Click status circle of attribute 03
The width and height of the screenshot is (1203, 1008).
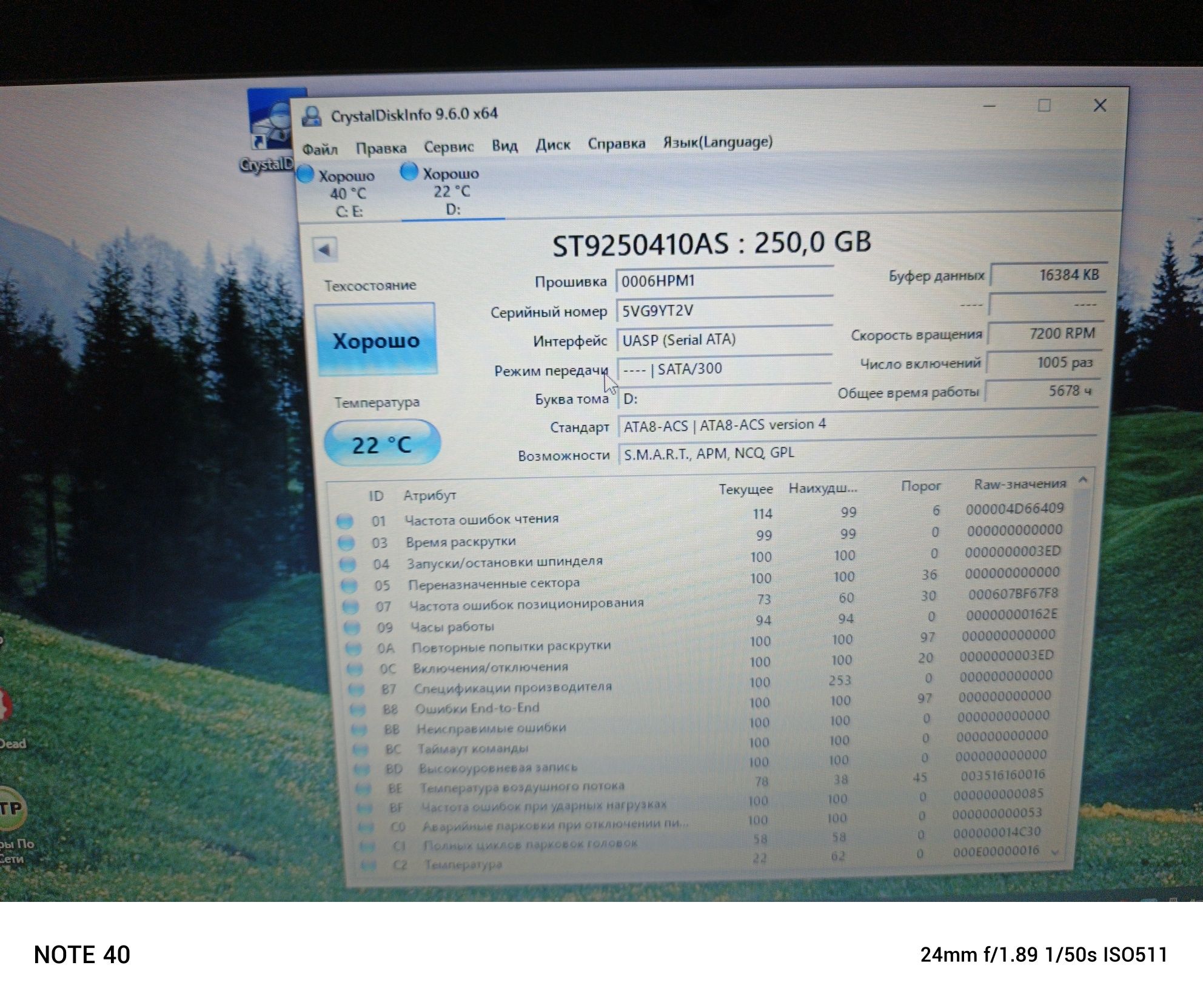point(346,542)
